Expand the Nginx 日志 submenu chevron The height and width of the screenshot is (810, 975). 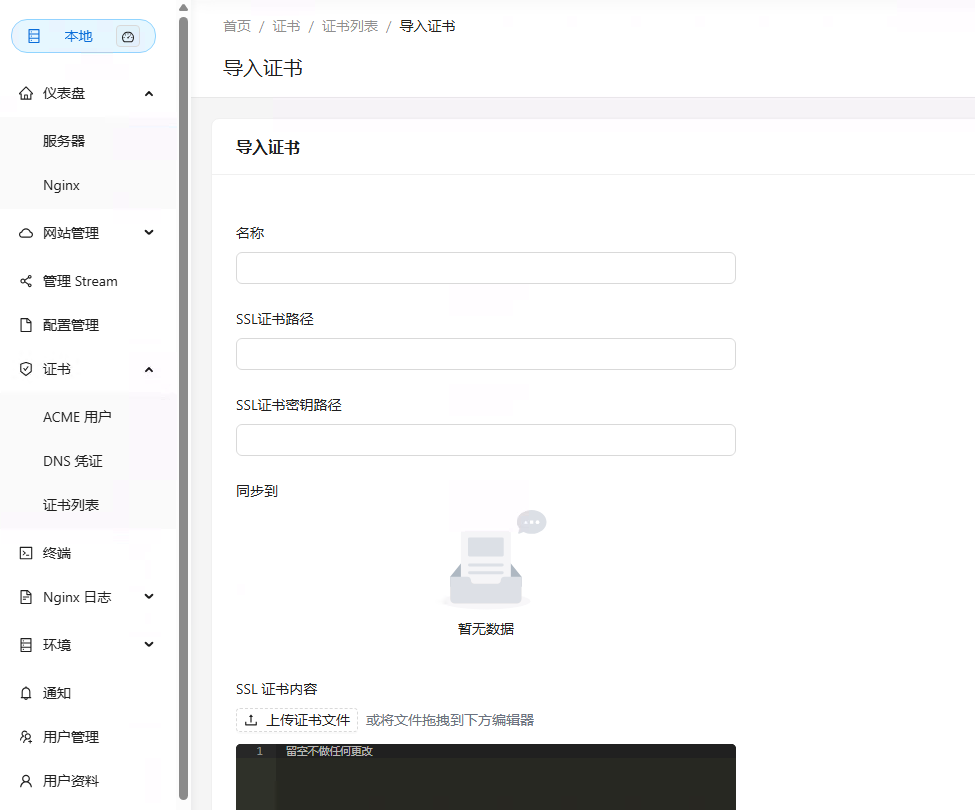[148, 596]
